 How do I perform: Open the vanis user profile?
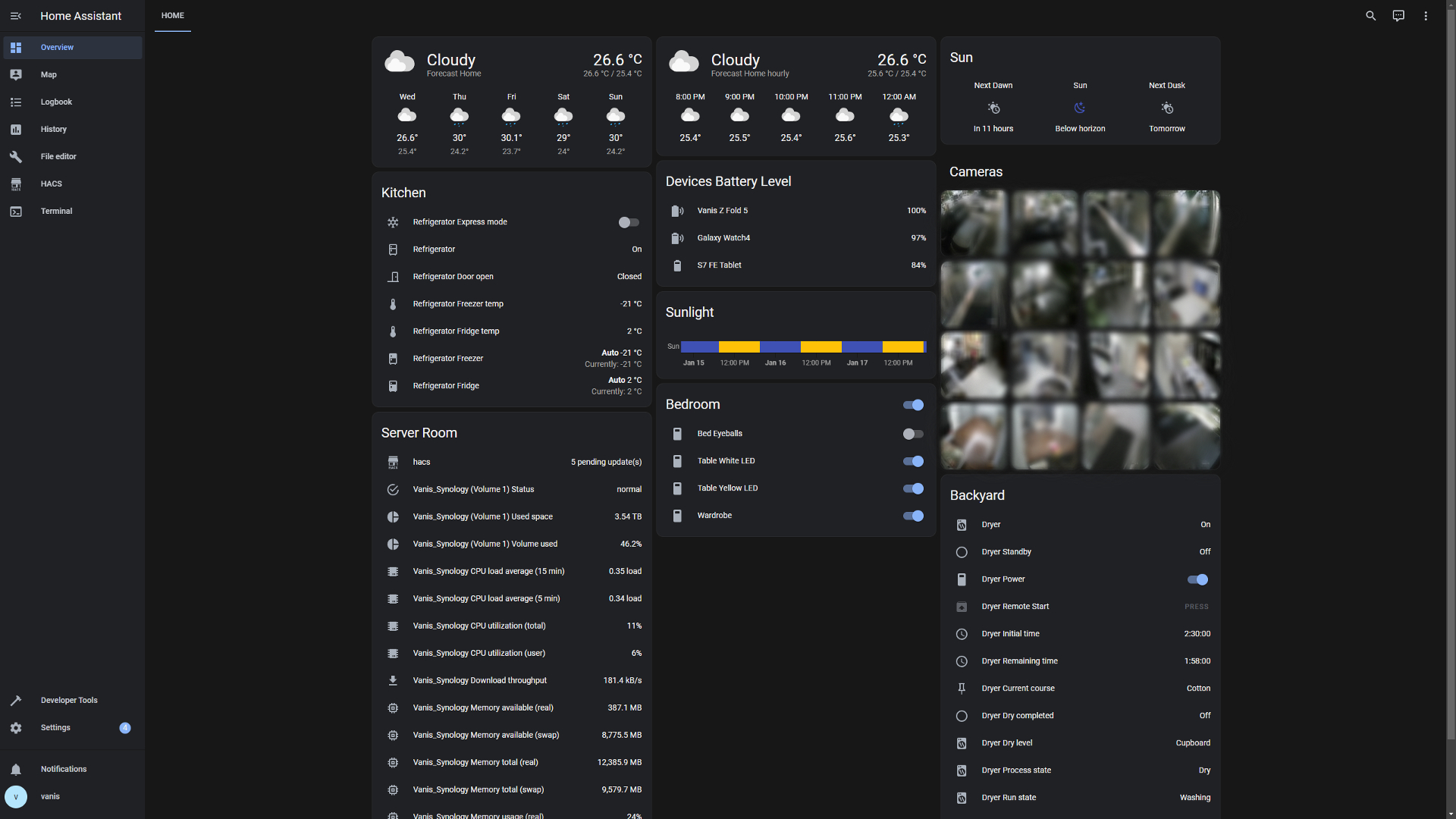[50, 797]
